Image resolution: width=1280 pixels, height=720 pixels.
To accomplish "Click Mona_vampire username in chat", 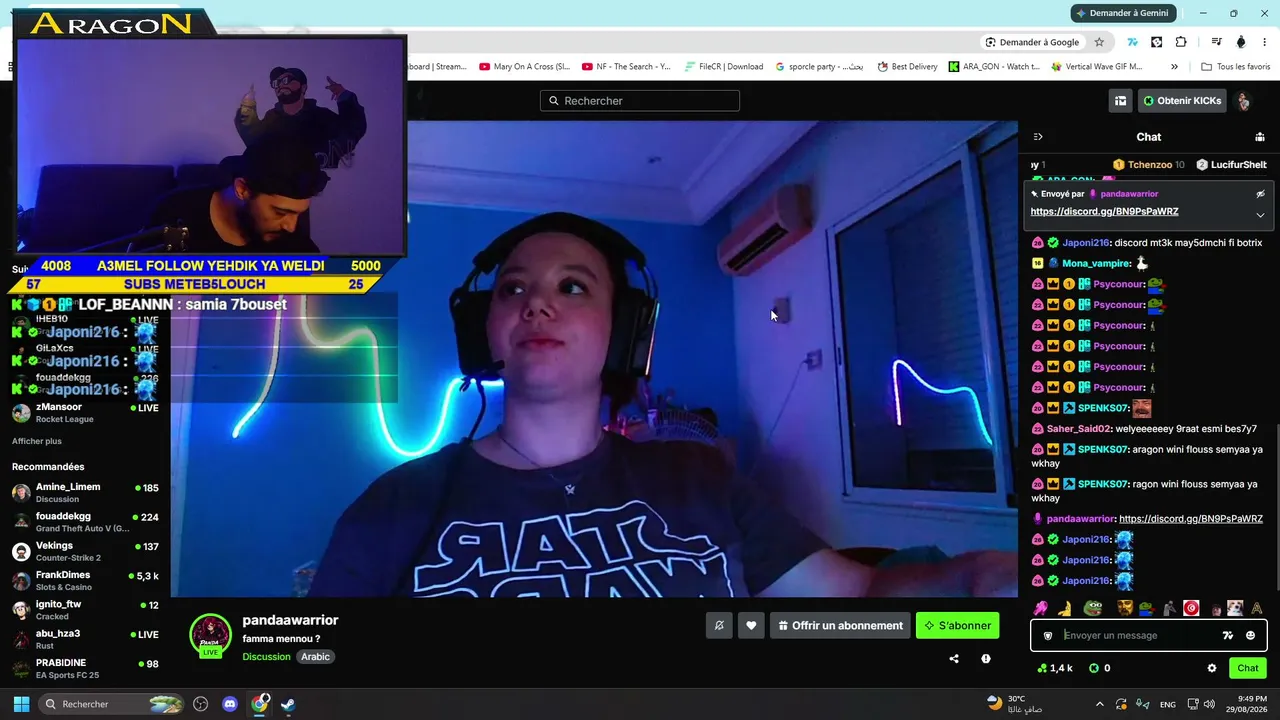I will tap(1096, 263).
